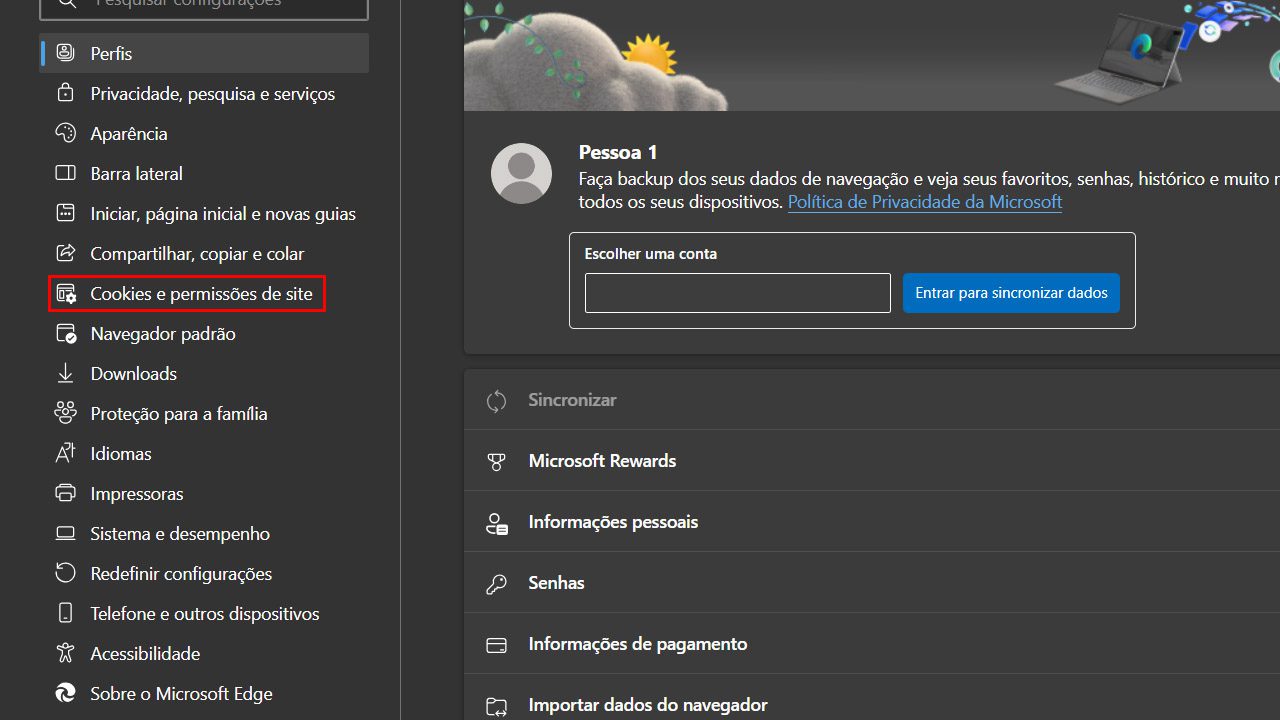Click the Sincronizar row
The width and height of the screenshot is (1280, 720).
(x=872, y=400)
